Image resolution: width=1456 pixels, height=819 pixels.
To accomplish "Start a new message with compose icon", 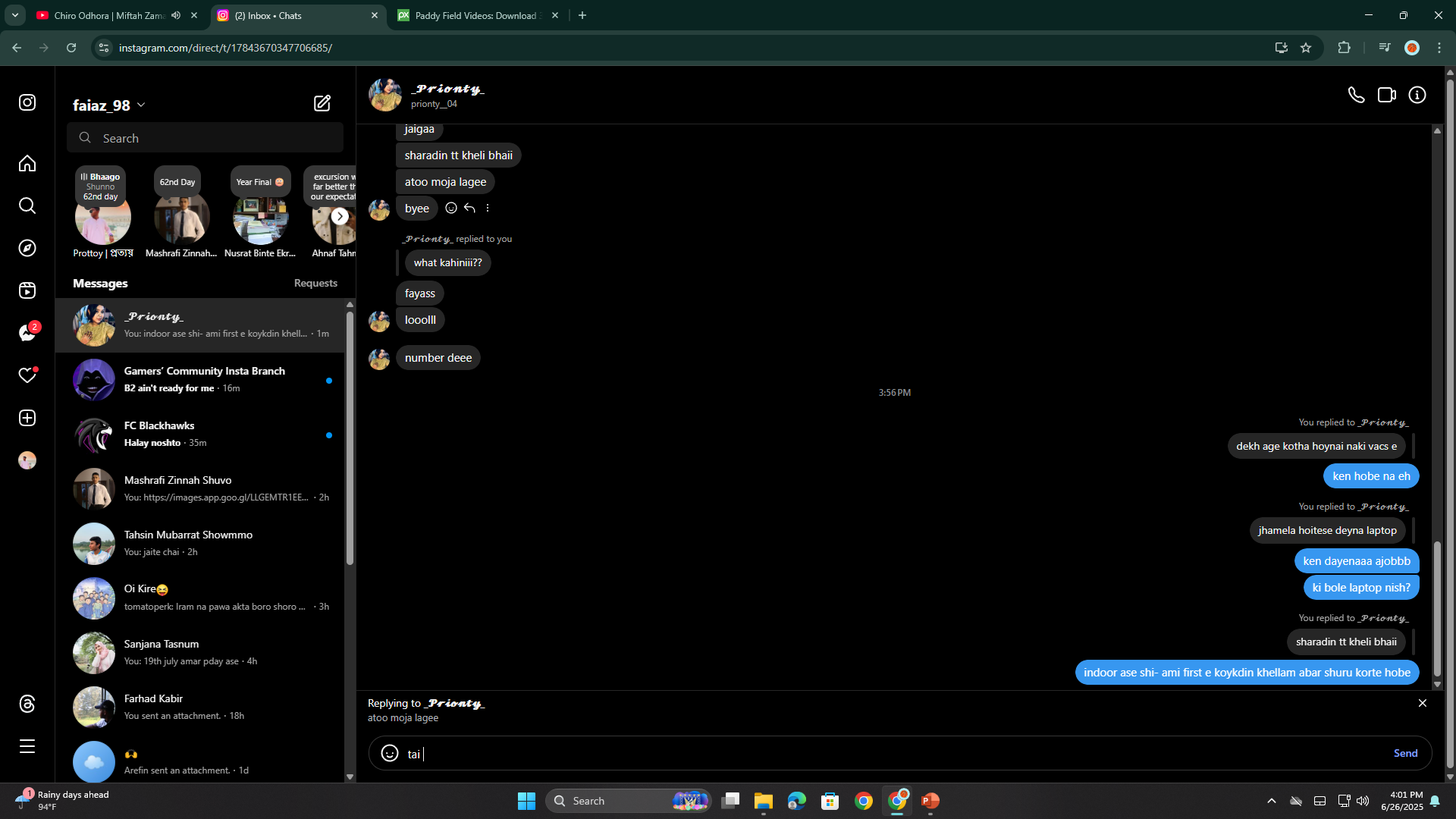I will [322, 103].
